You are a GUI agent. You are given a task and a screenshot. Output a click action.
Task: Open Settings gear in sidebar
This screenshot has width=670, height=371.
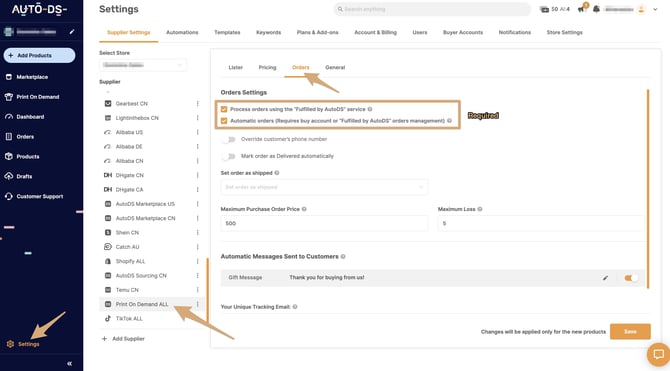coord(10,344)
